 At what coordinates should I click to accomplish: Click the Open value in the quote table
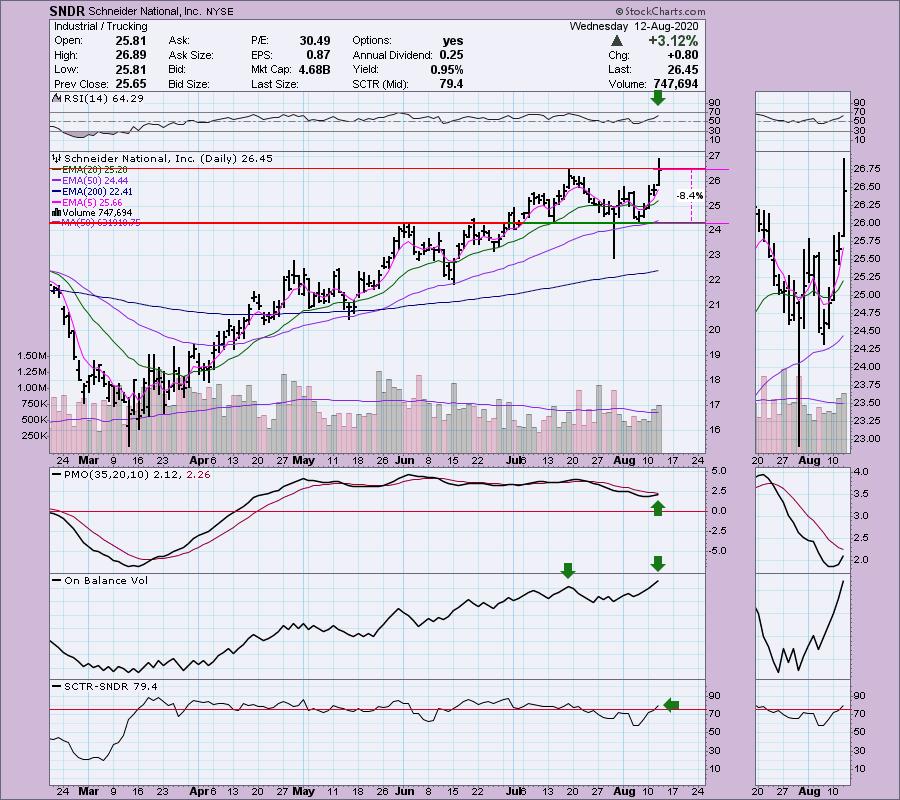[131, 41]
